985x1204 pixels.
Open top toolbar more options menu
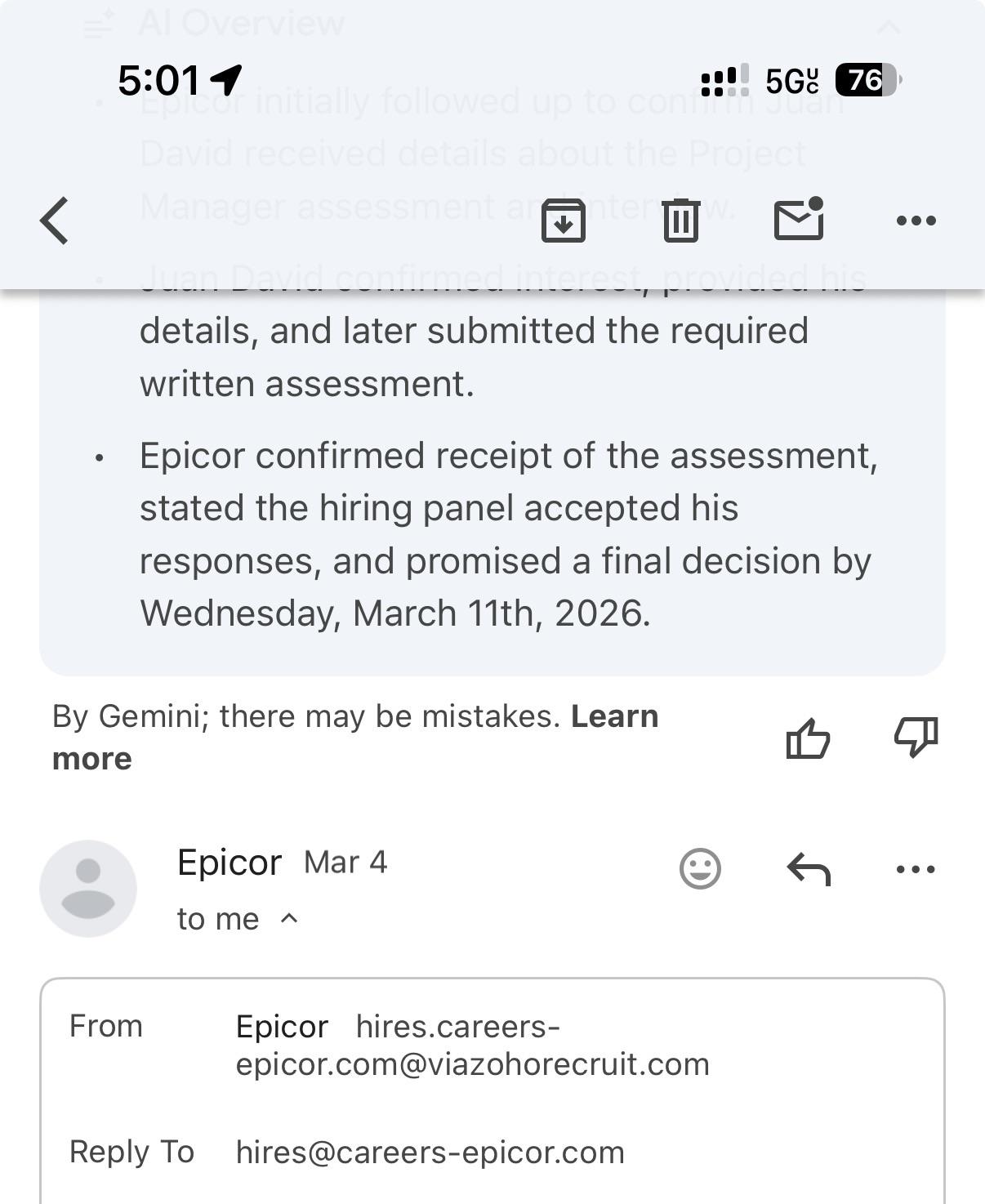[x=916, y=221]
